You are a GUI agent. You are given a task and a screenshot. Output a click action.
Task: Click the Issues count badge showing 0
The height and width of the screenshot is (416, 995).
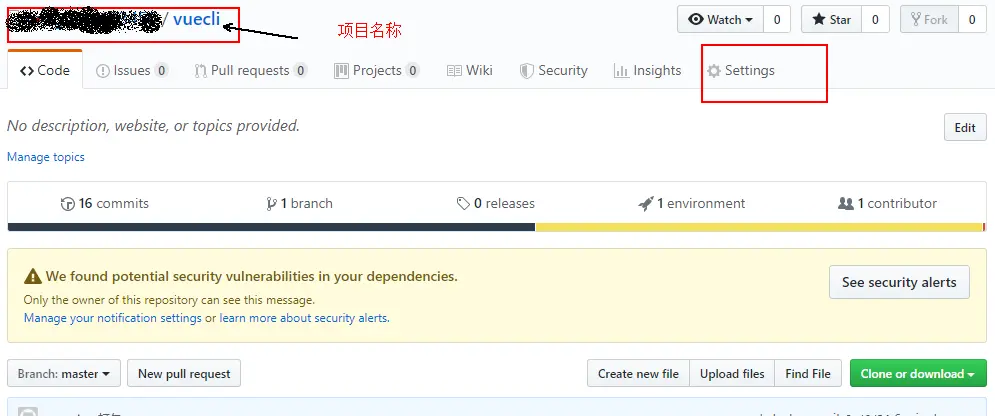tap(162, 70)
